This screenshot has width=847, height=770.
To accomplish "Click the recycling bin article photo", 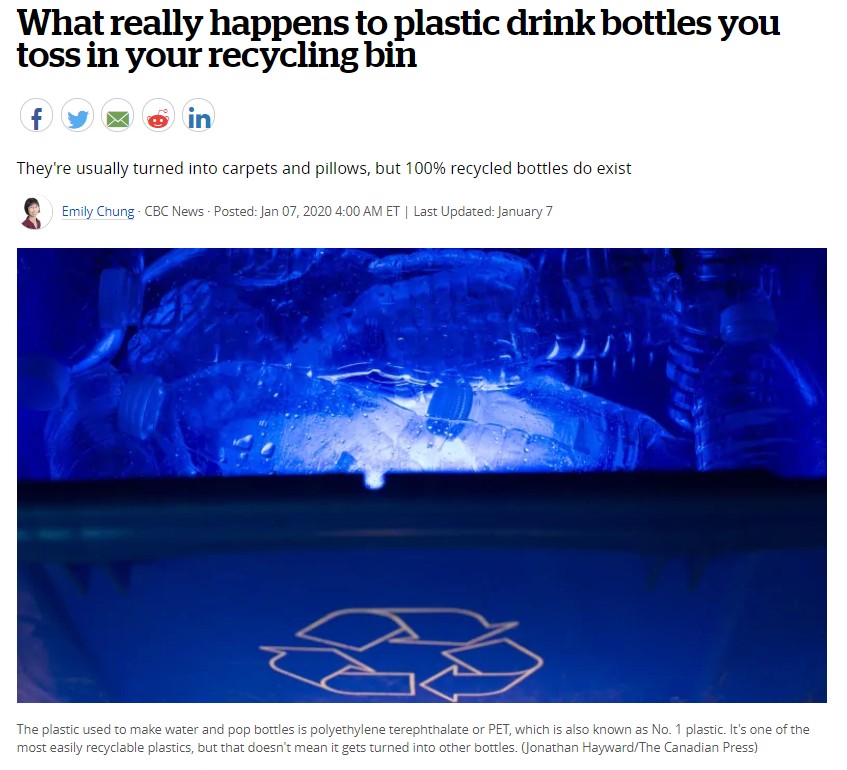I will [x=421, y=476].
